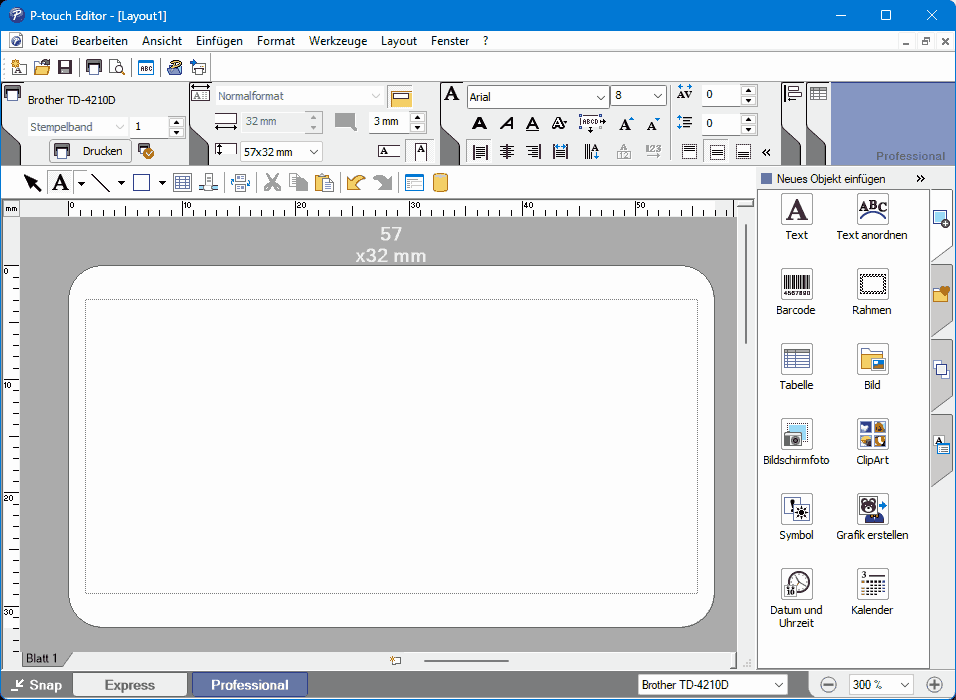Click the table tool in the drawing toolbar
956x700 pixels.
click(182, 182)
